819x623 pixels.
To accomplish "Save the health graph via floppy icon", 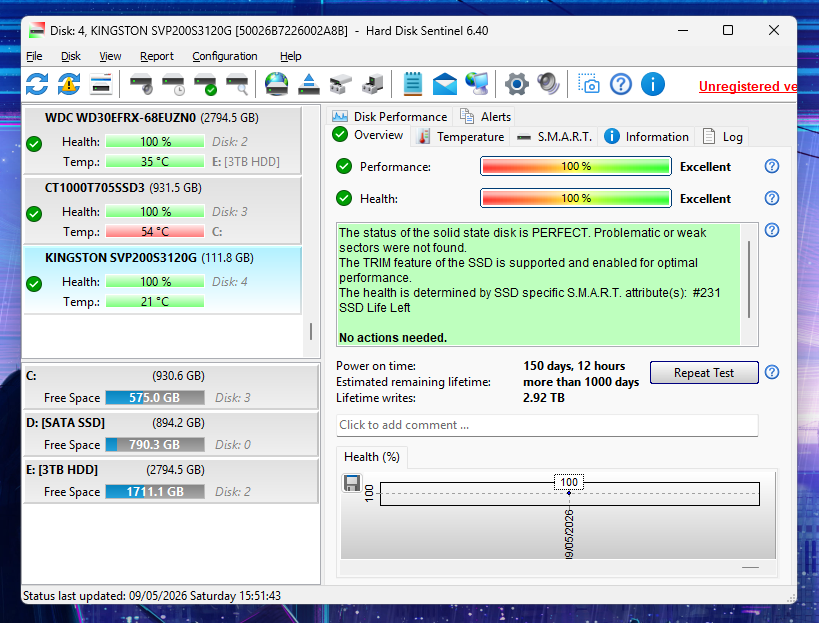I will 352,483.
